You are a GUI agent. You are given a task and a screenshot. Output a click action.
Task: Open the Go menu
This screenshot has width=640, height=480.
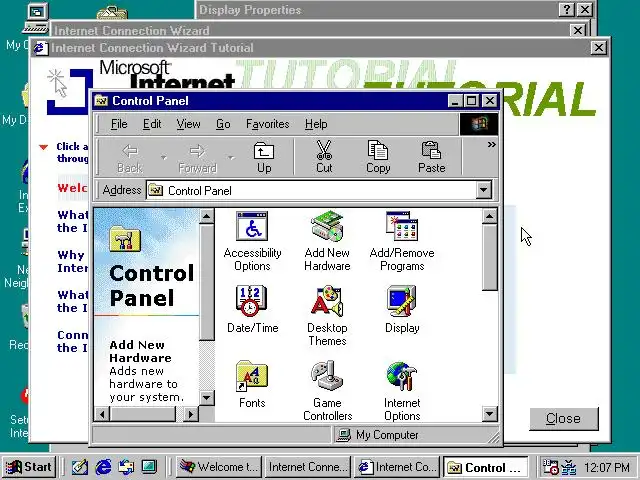(x=223, y=124)
